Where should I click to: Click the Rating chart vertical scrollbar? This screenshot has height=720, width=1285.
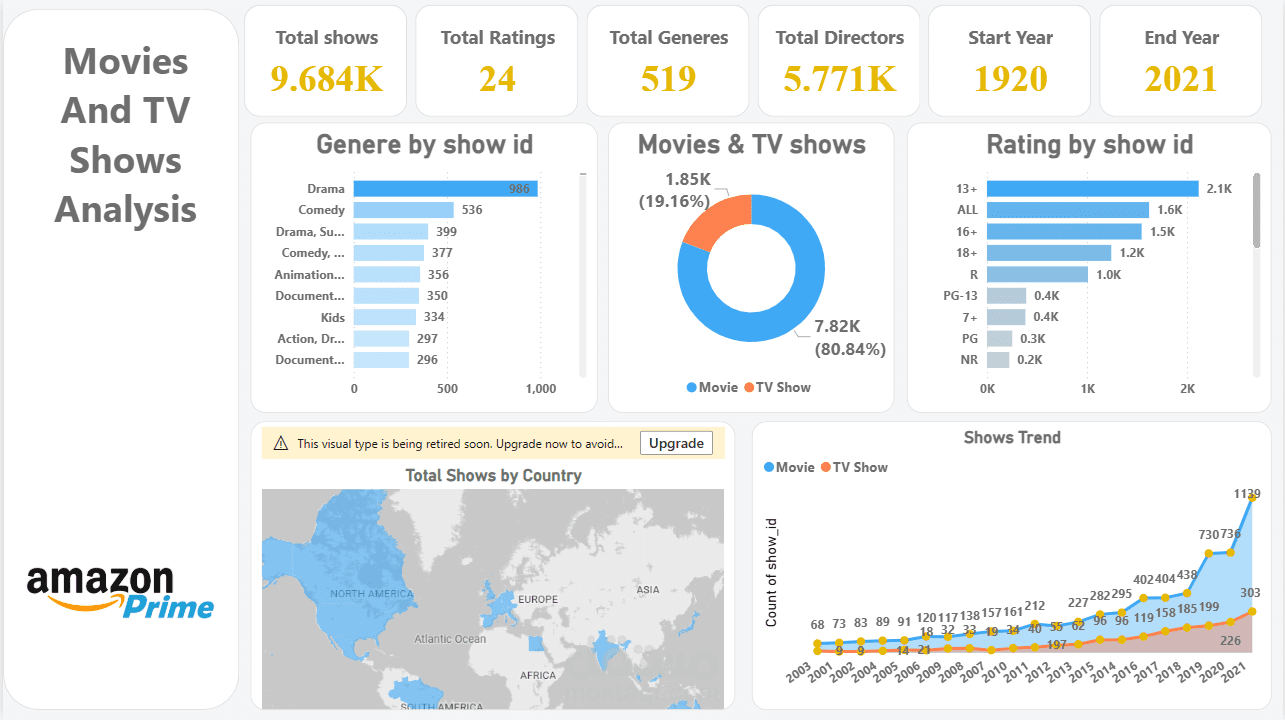pyautogui.click(x=1256, y=209)
